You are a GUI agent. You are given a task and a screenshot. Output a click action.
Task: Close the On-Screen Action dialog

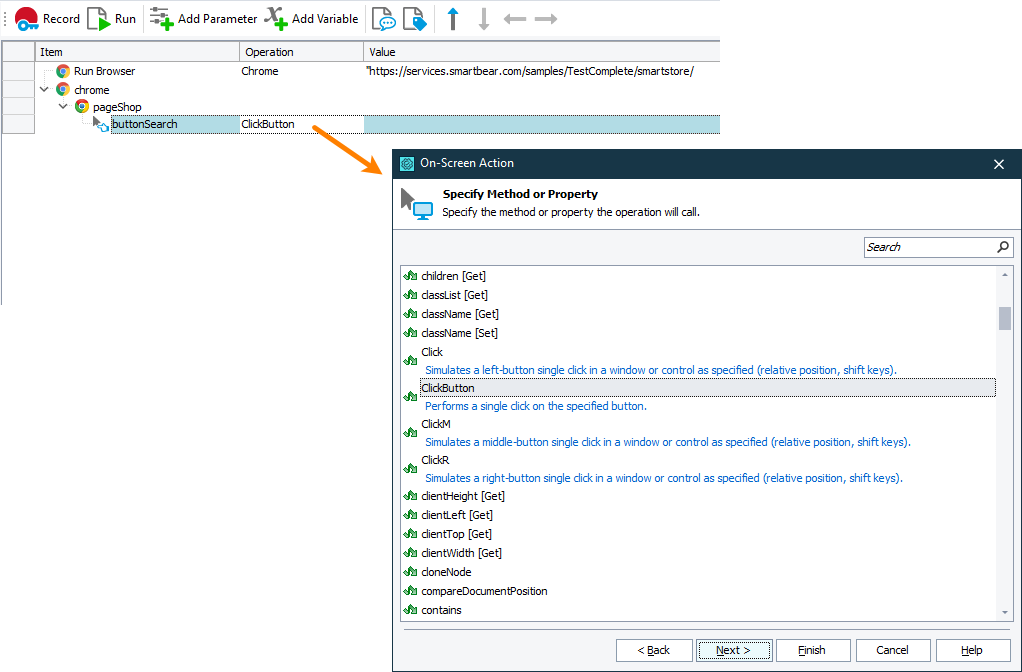(x=999, y=164)
